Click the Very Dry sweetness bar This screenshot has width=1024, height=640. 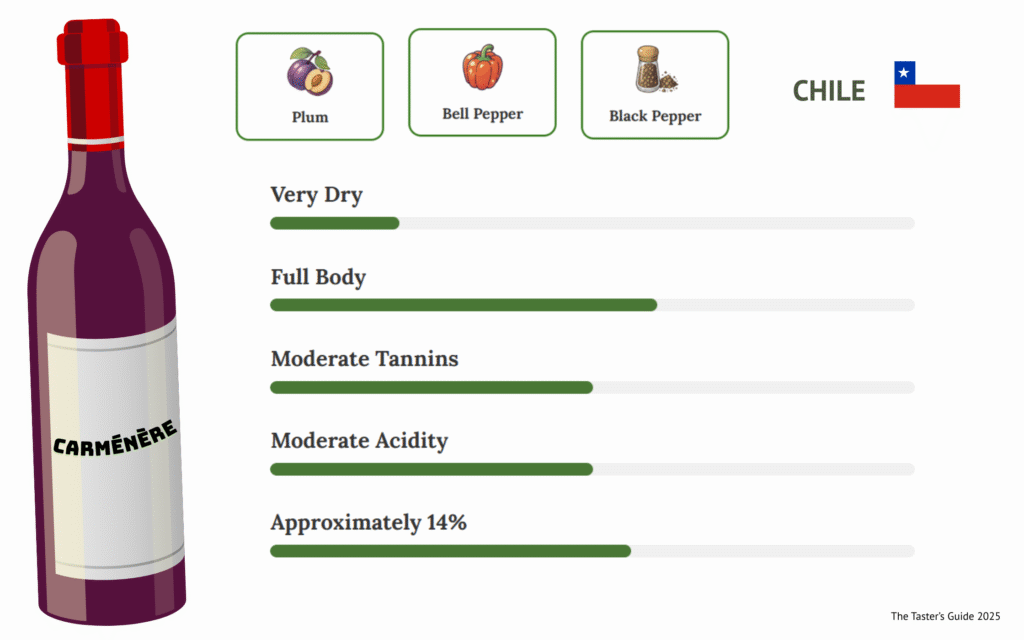[592, 223]
